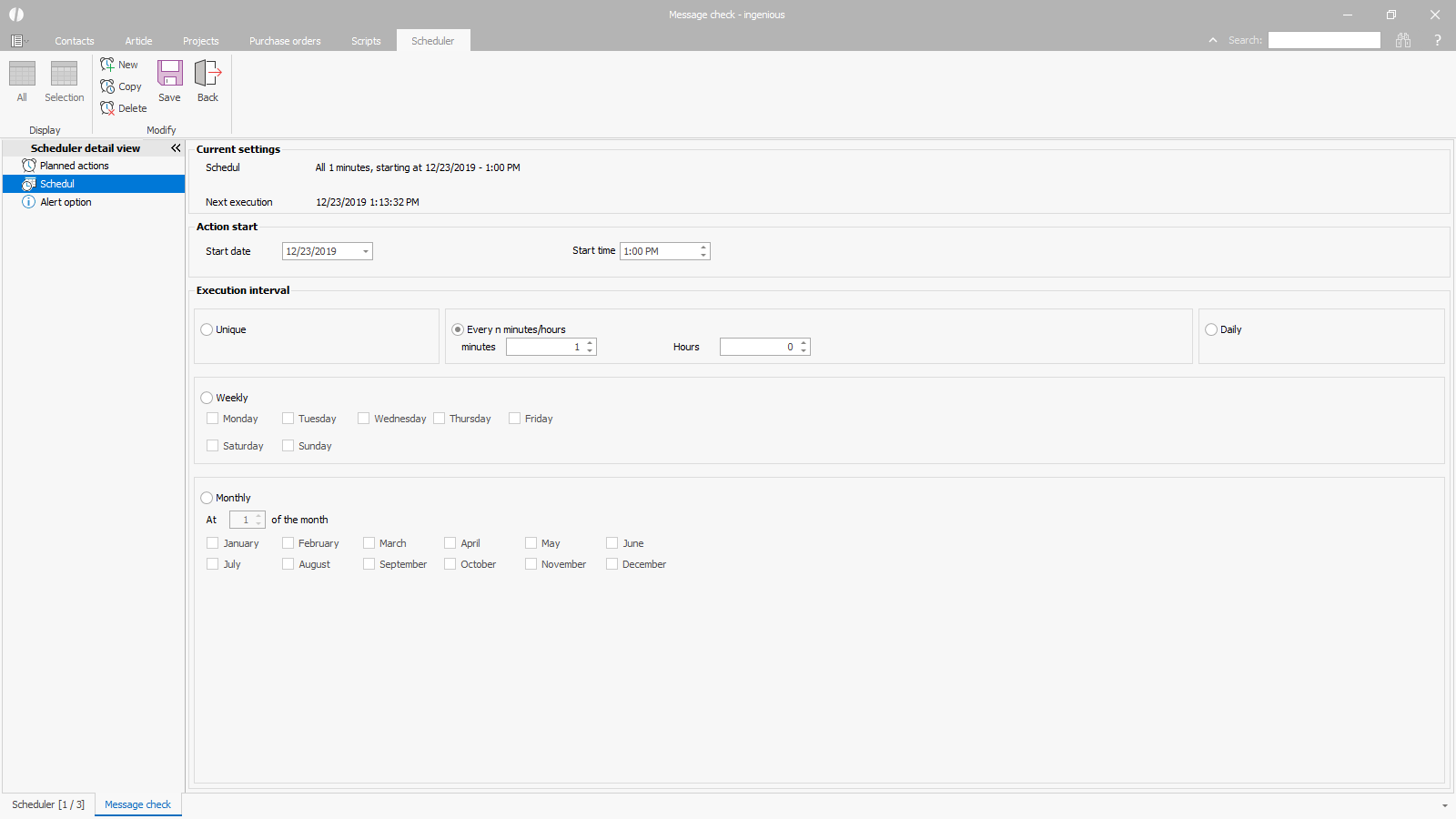1456x819 pixels.
Task: Click the Search input field
Action: tap(1324, 40)
